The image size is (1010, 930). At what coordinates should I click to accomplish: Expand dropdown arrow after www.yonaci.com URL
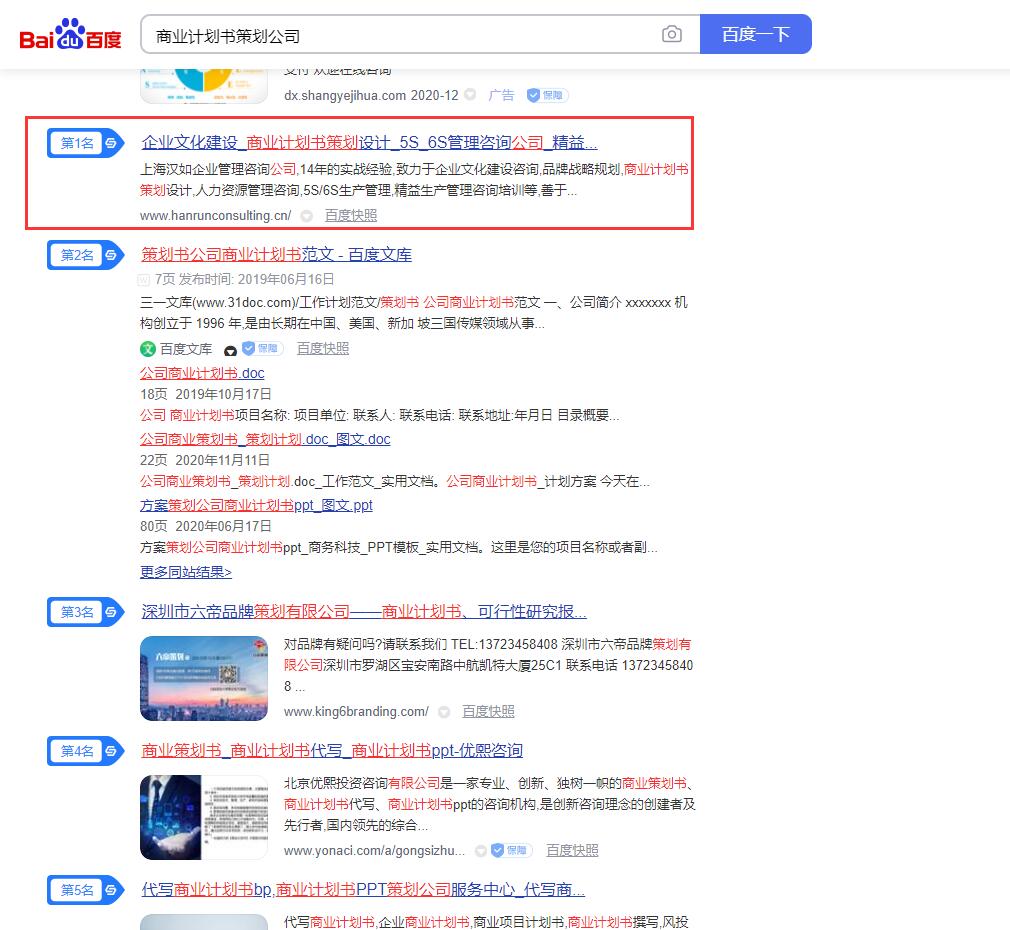[x=481, y=851]
